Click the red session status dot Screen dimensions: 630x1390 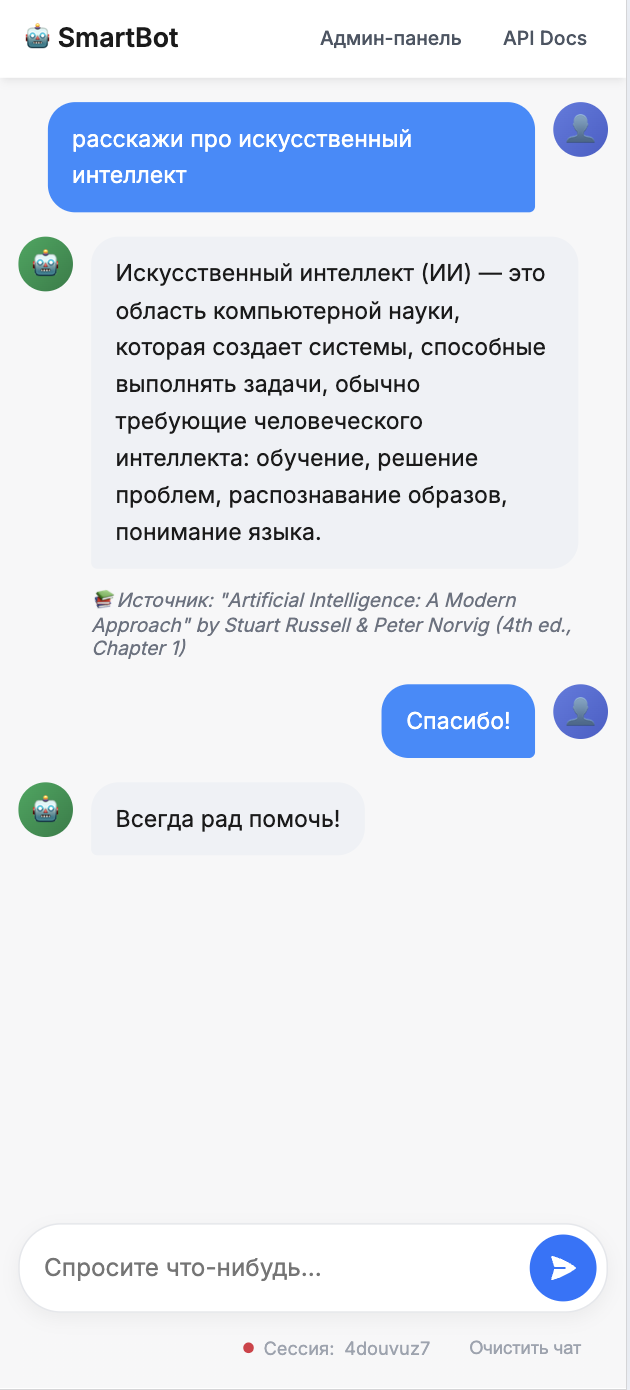[x=248, y=1348]
